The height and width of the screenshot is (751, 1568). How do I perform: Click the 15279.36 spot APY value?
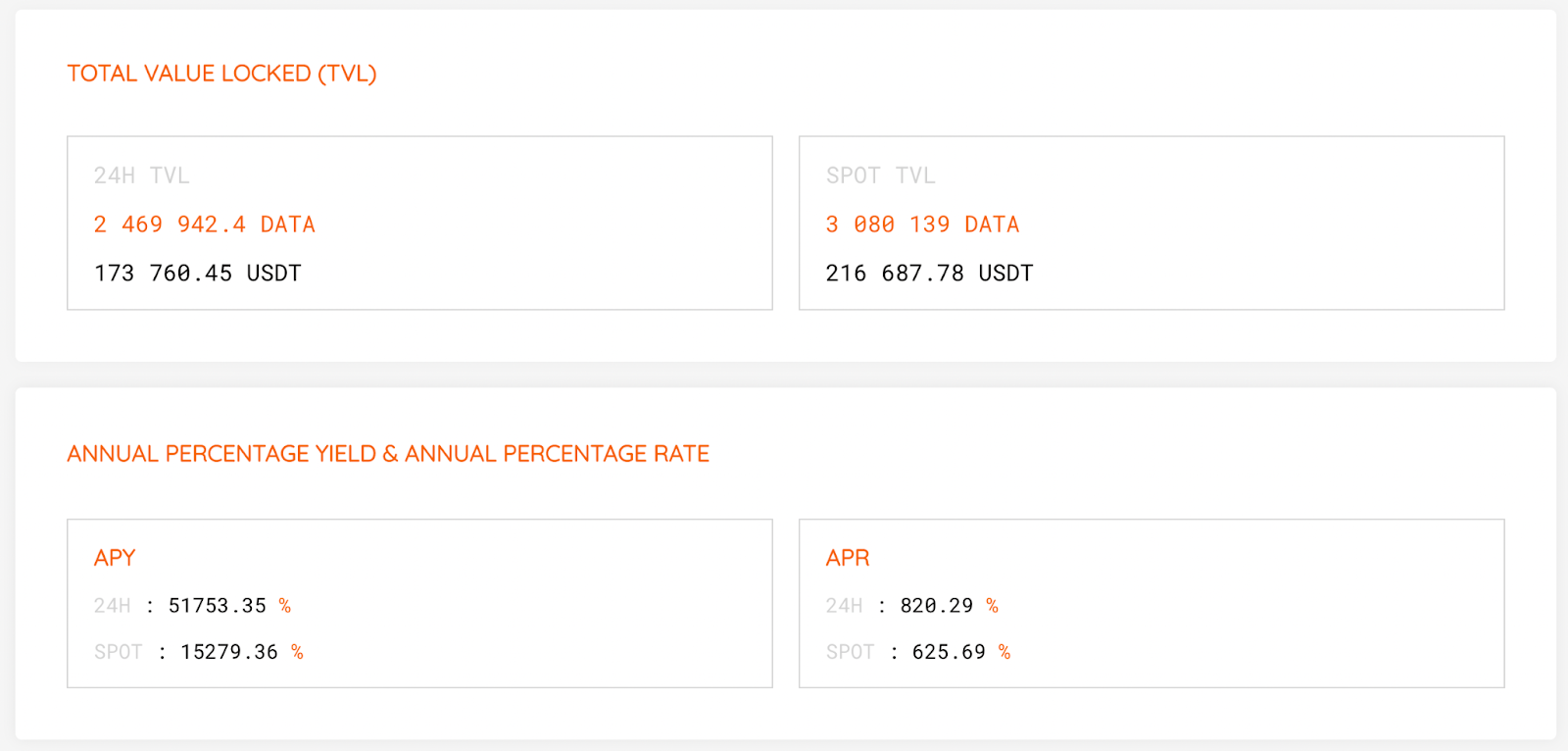229,652
